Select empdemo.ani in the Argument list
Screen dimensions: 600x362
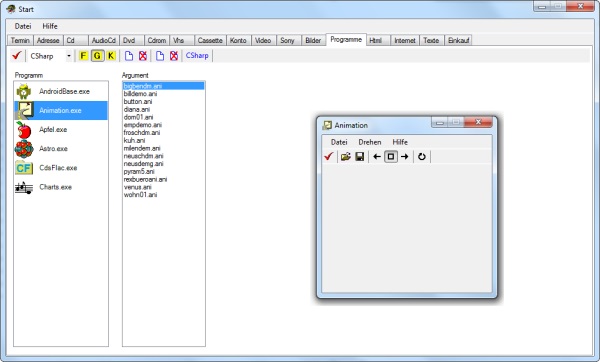tap(163, 125)
